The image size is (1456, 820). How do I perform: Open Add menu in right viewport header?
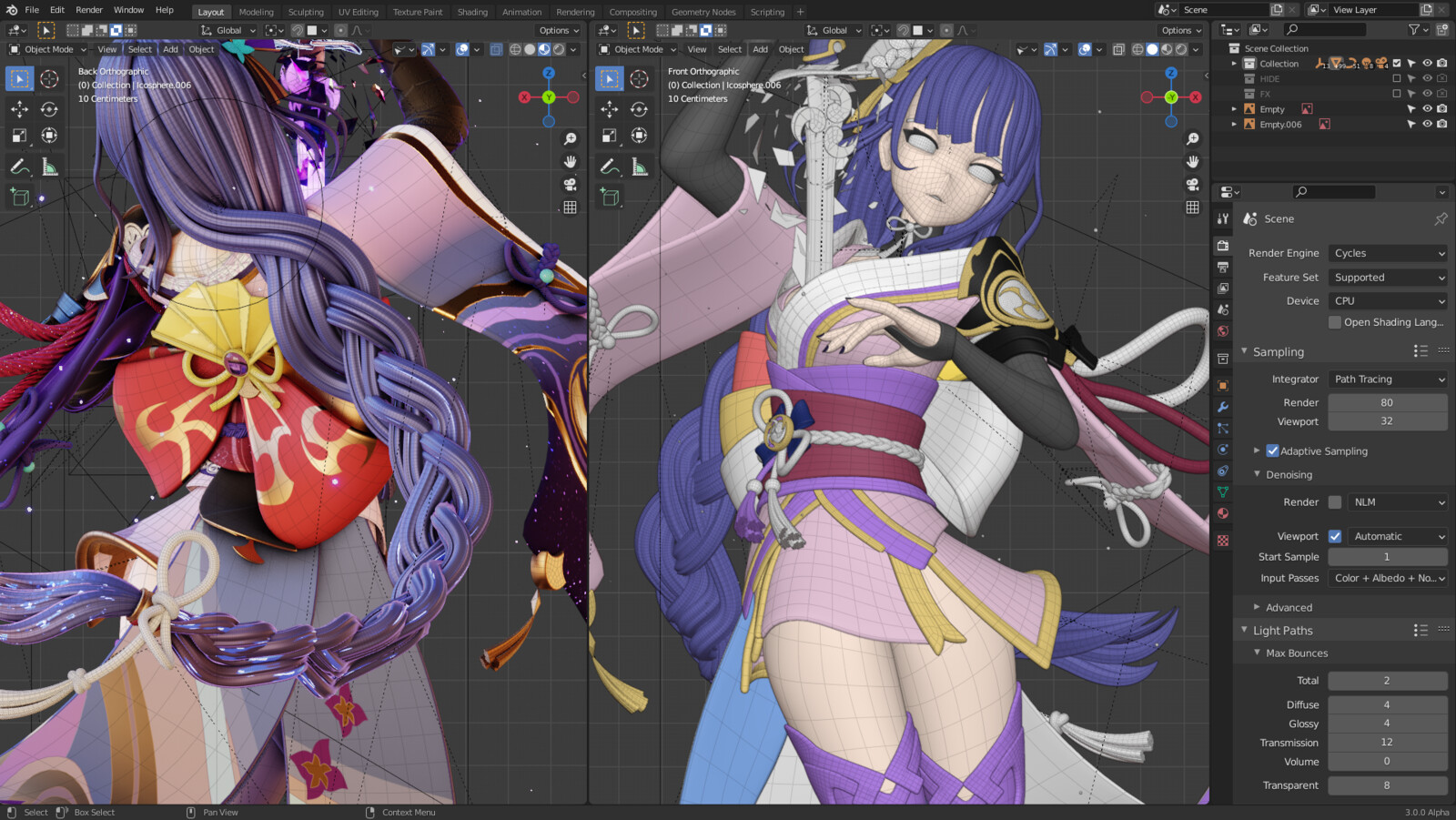(x=760, y=49)
